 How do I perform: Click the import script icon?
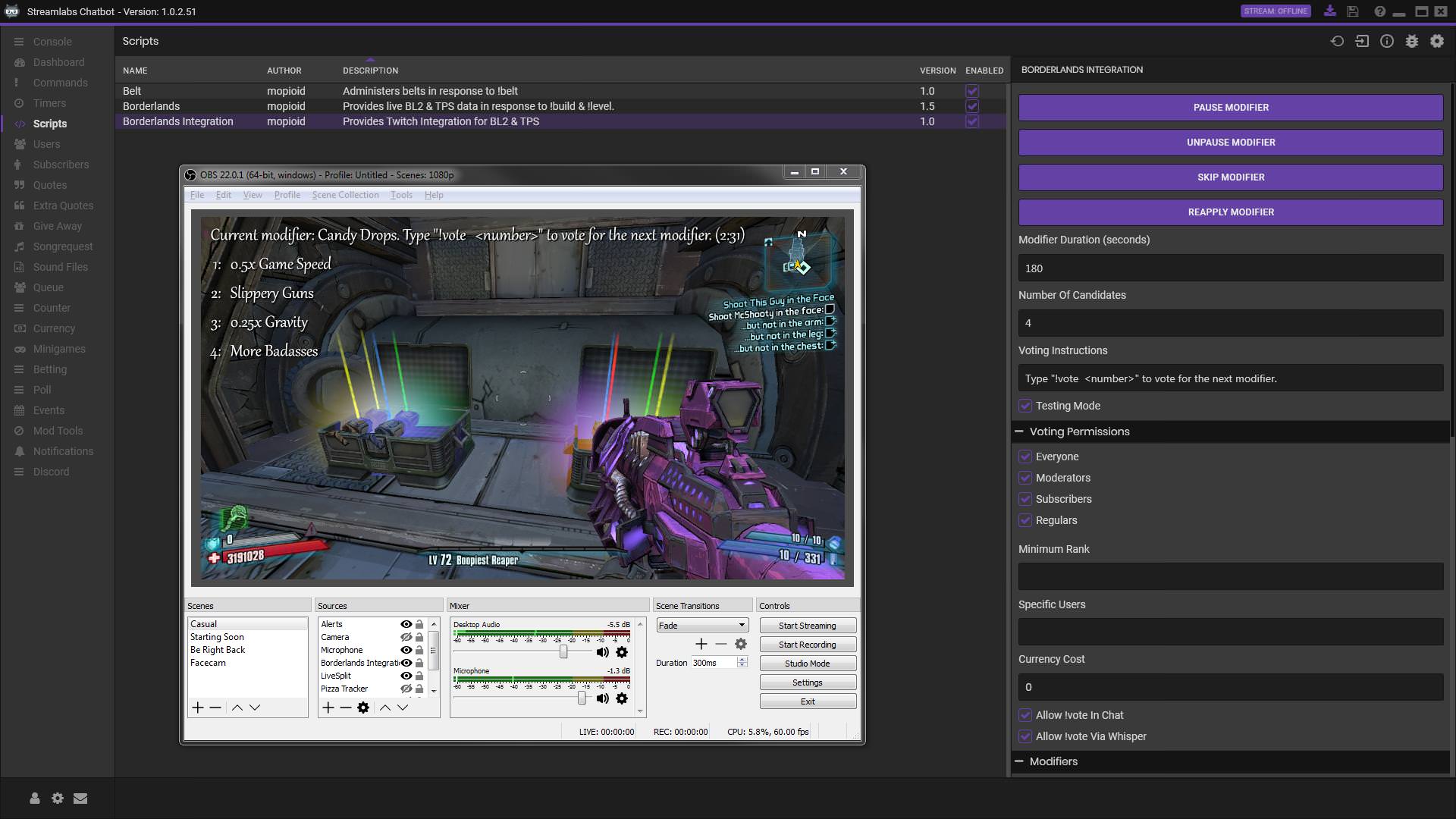(x=1362, y=42)
